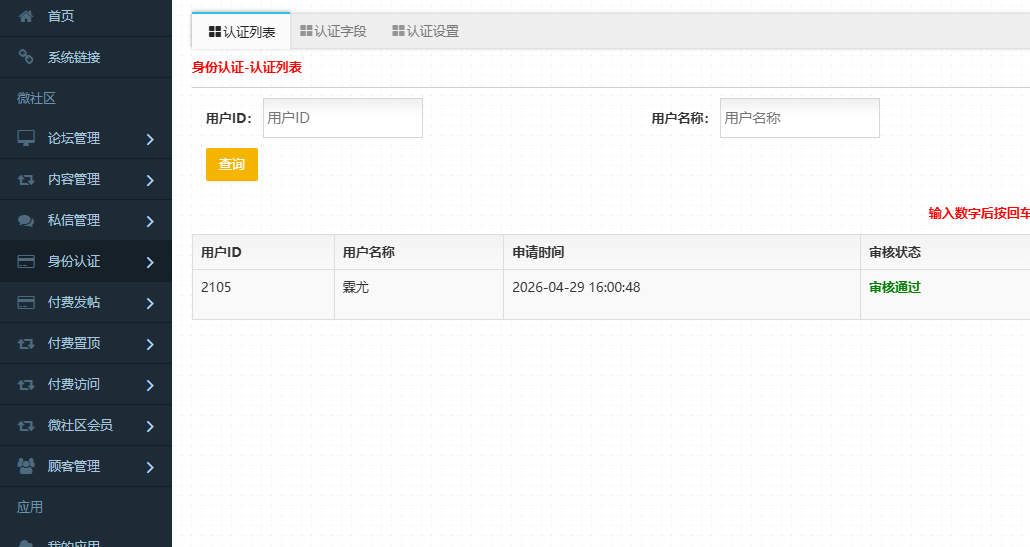Open the 认证设置 tab
Screen dimensions: 1030x547
[x=425, y=31]
